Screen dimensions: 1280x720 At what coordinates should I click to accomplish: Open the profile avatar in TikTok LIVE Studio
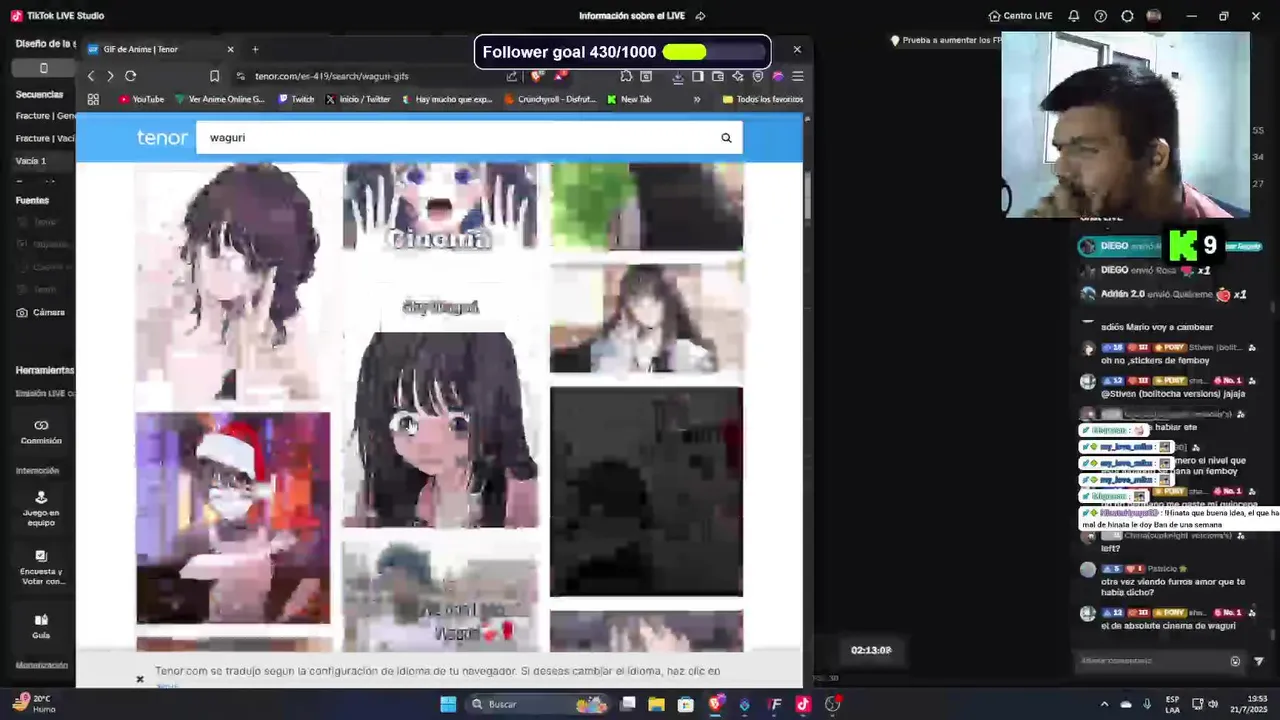(1154, 16)
